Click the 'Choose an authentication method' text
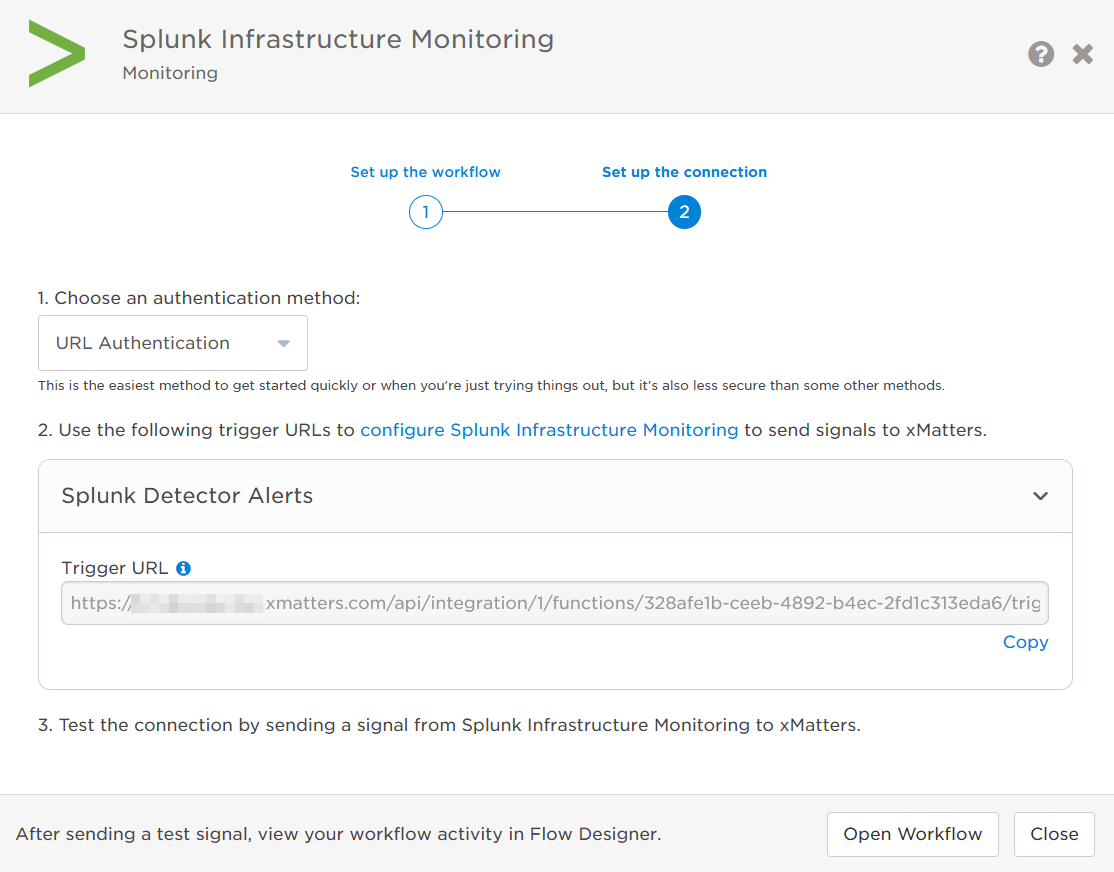The image size is (1114, 872). click(x=207, y=298)
